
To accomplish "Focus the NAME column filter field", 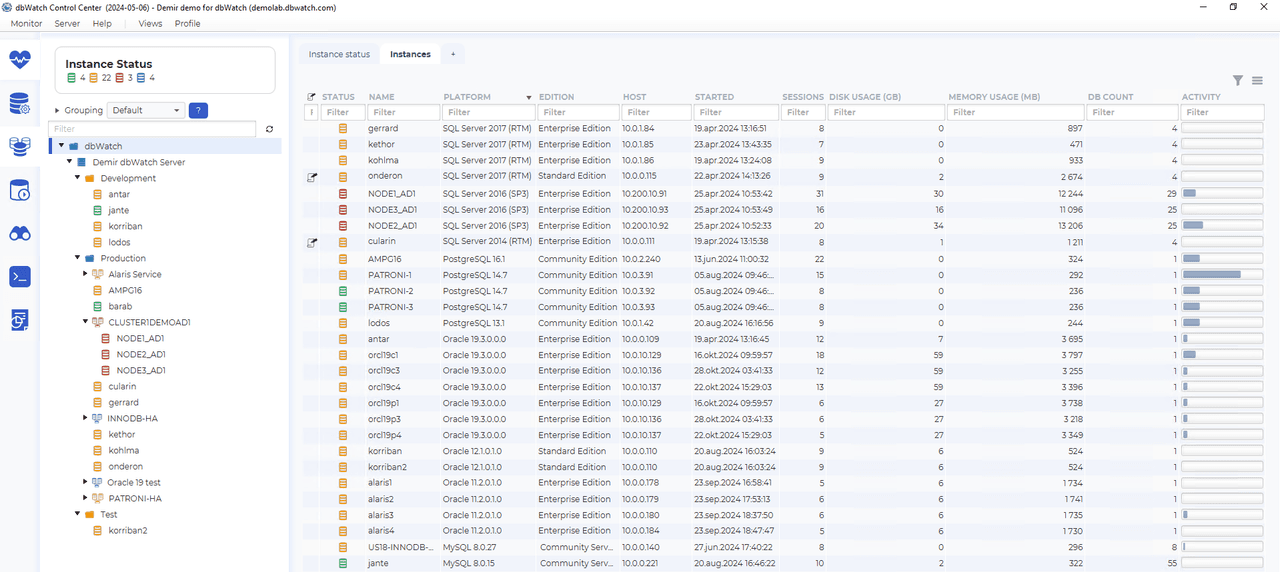I will (x=403, y=112).
